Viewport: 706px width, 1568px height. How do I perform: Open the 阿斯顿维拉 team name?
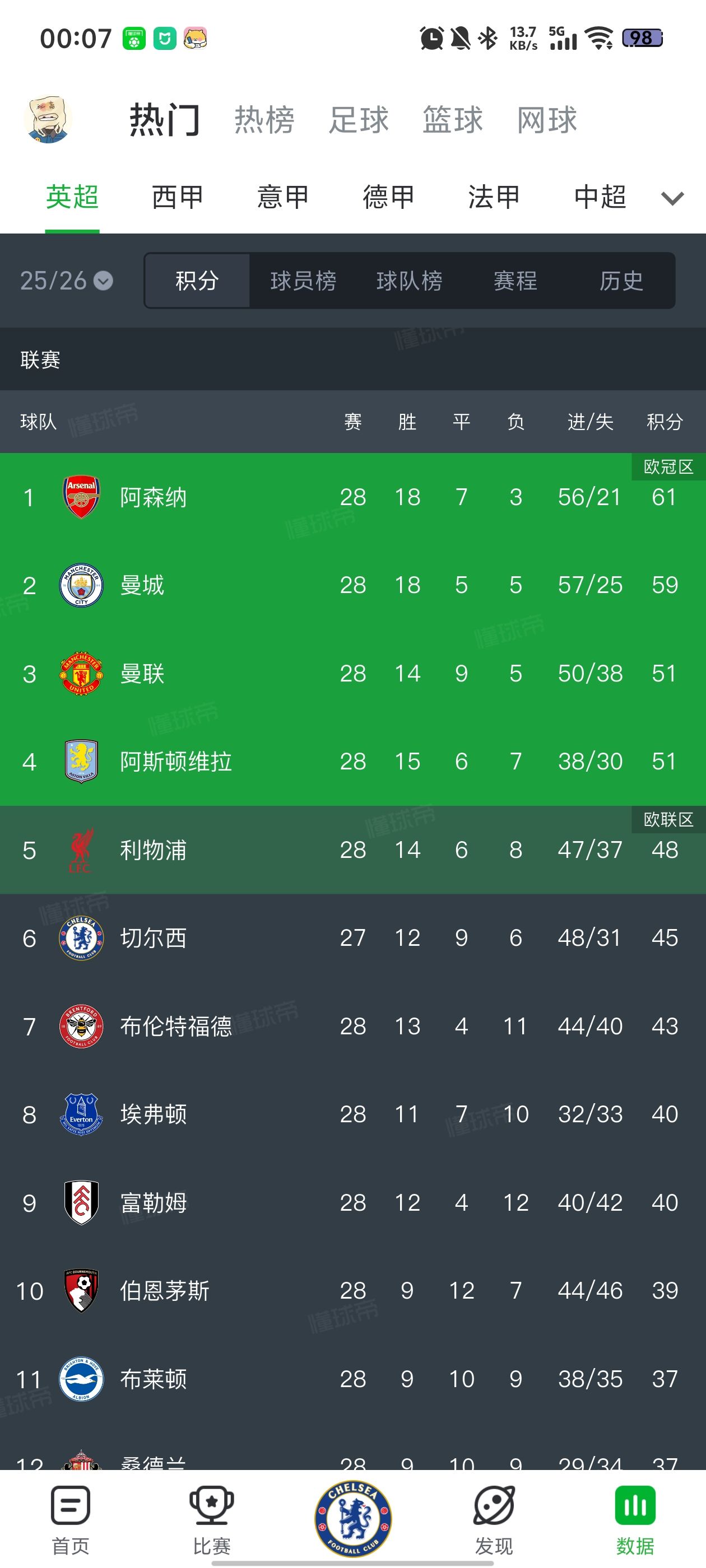[x=175, y=762]
